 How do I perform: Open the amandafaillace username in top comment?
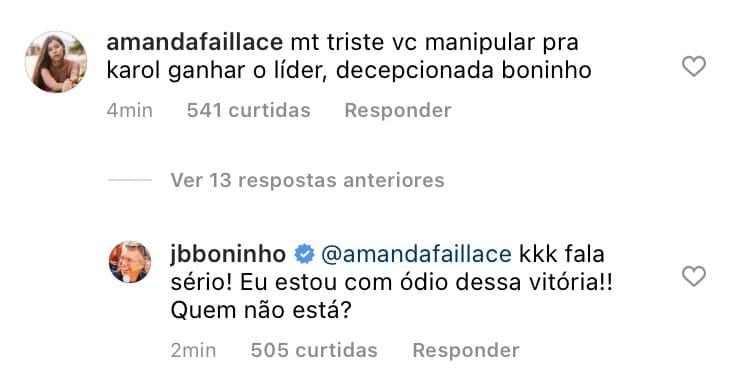[x=195, y=42]
